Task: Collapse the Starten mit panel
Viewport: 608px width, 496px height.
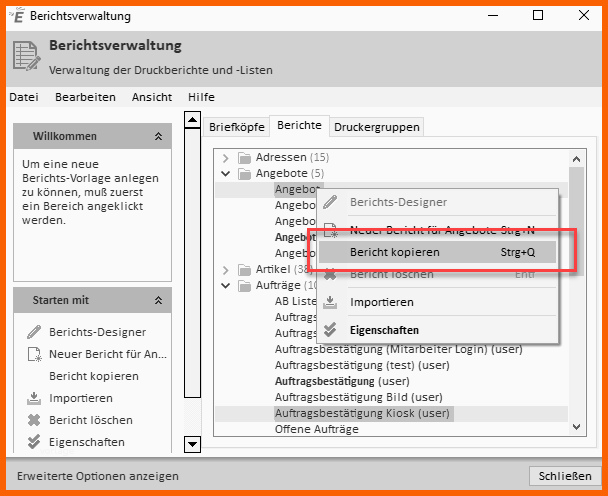Action: click(x=158, y=300)
